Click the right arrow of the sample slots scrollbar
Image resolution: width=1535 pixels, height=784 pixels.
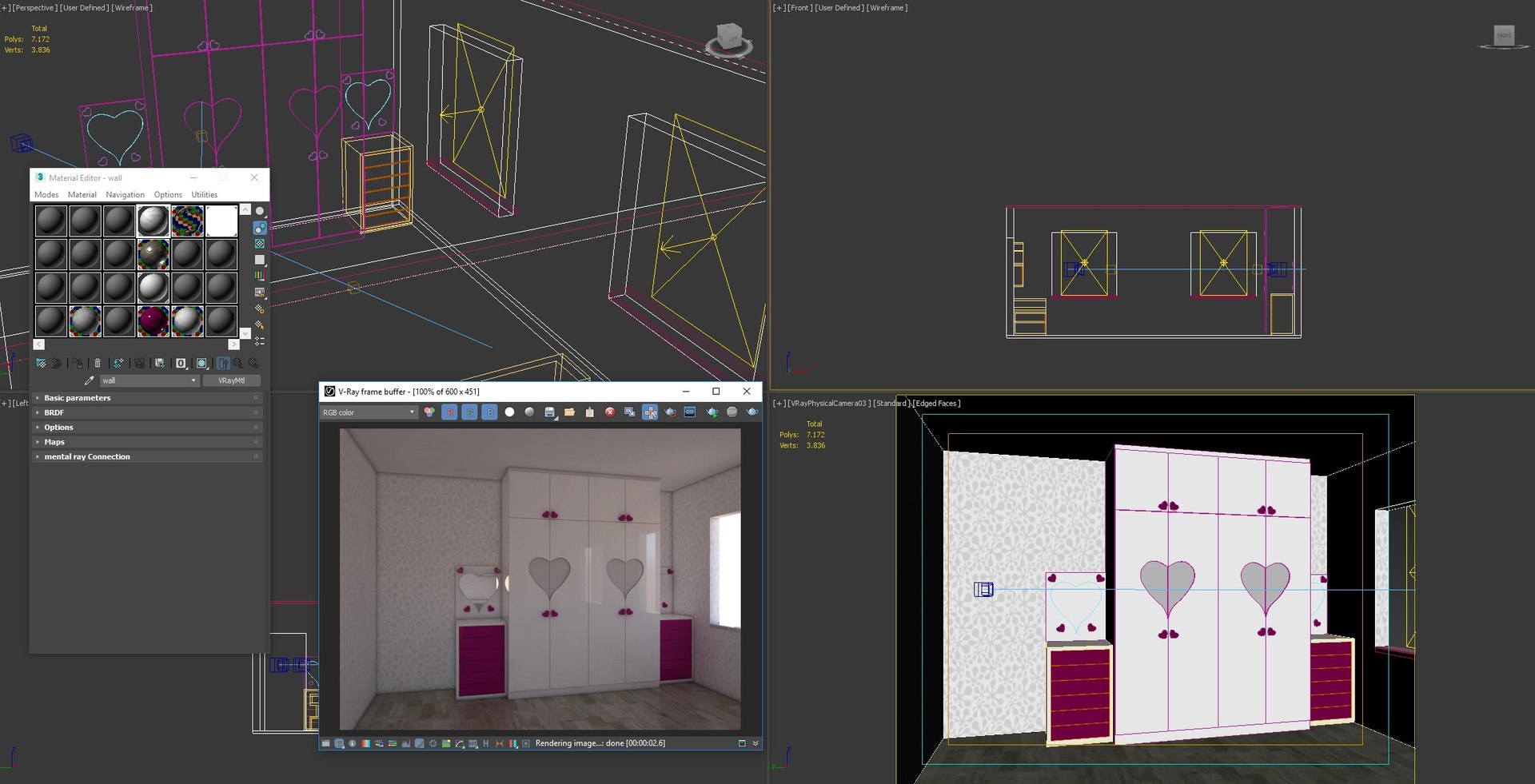click(233, 344)
